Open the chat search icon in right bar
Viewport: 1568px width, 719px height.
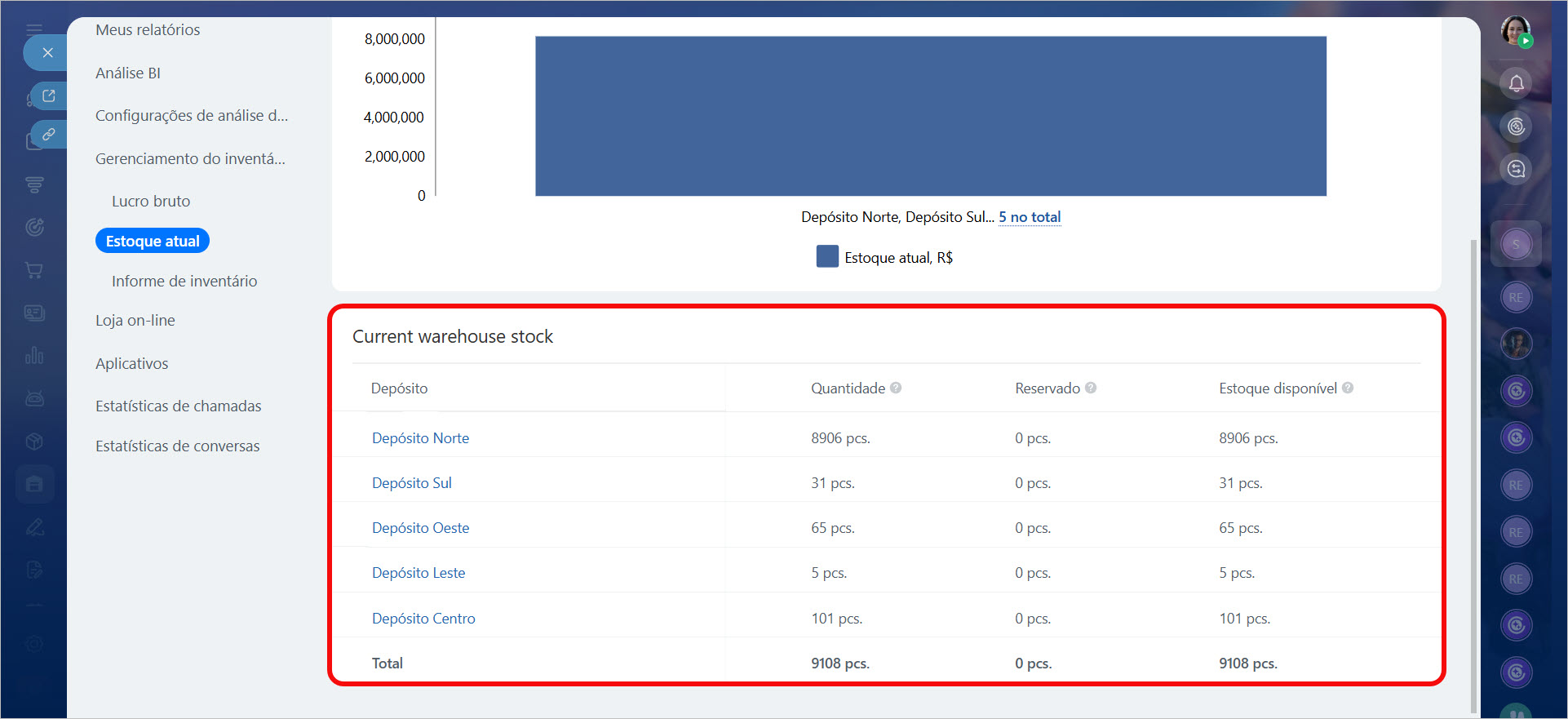click(1516, 169)
